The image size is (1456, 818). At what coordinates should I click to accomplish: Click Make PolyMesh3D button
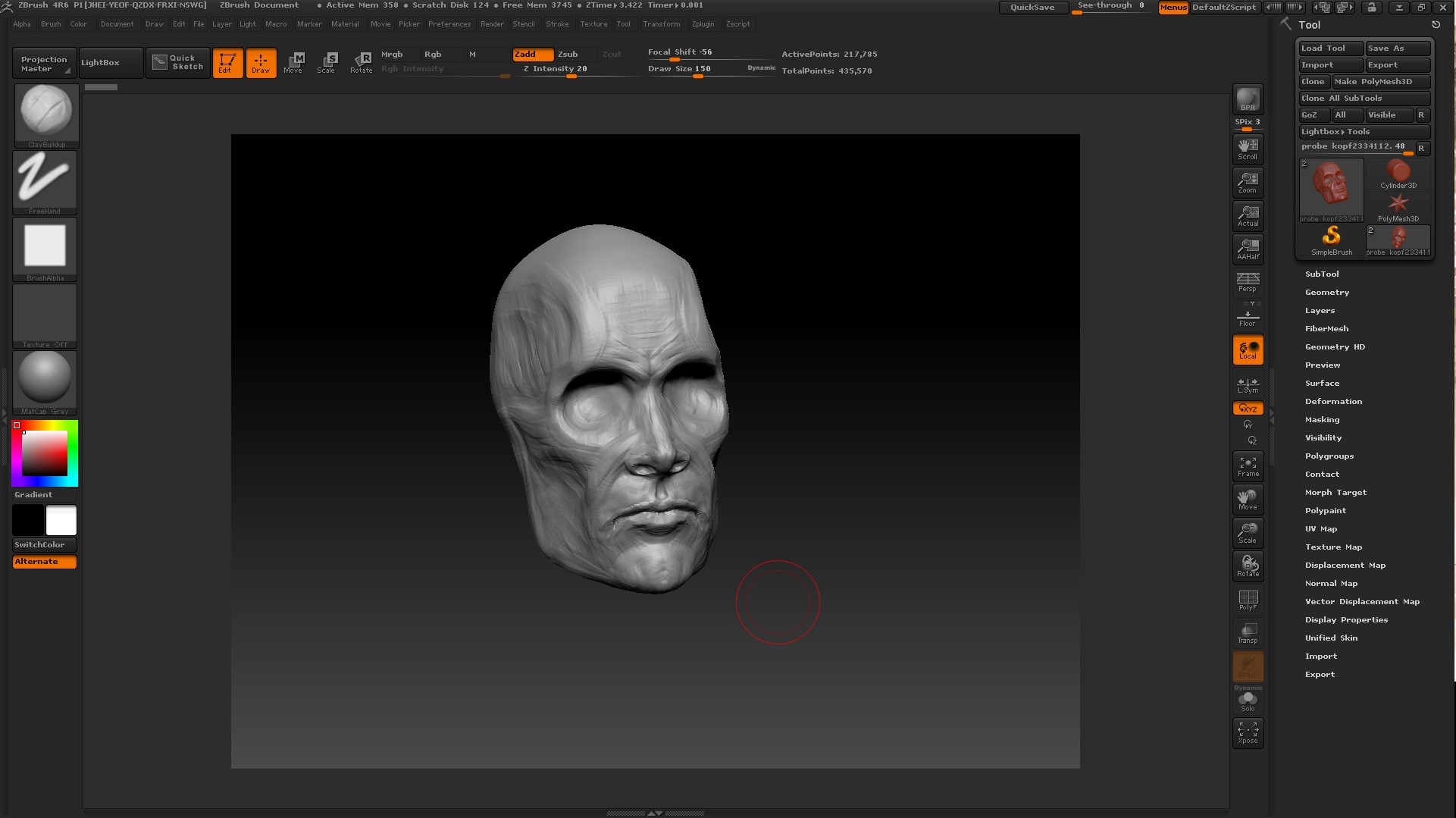1381,82
